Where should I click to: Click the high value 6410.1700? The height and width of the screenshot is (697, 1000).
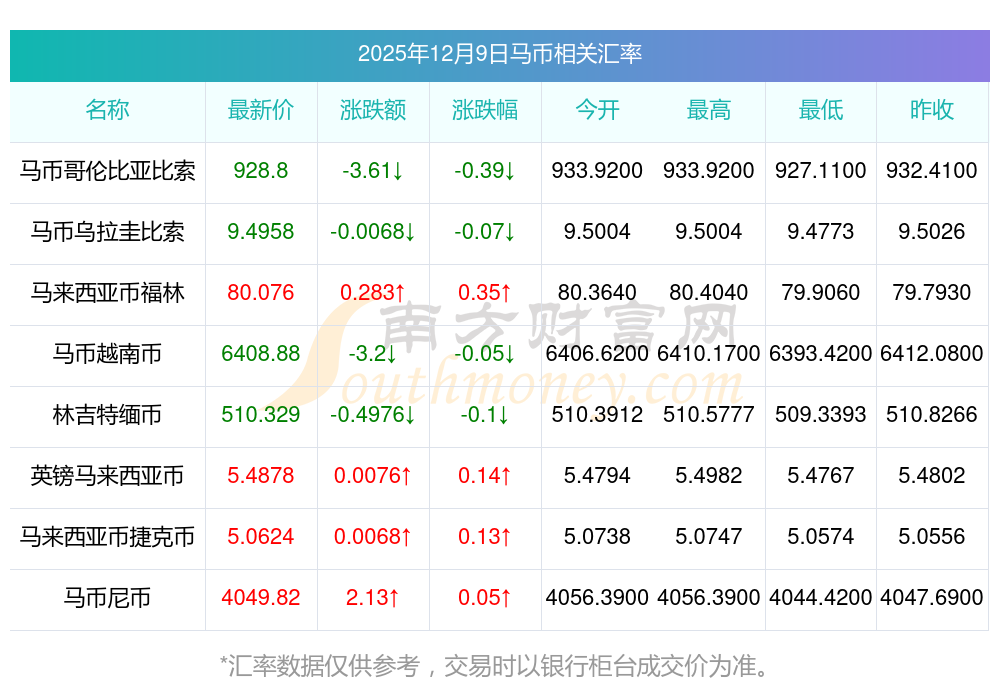point(709,353)
